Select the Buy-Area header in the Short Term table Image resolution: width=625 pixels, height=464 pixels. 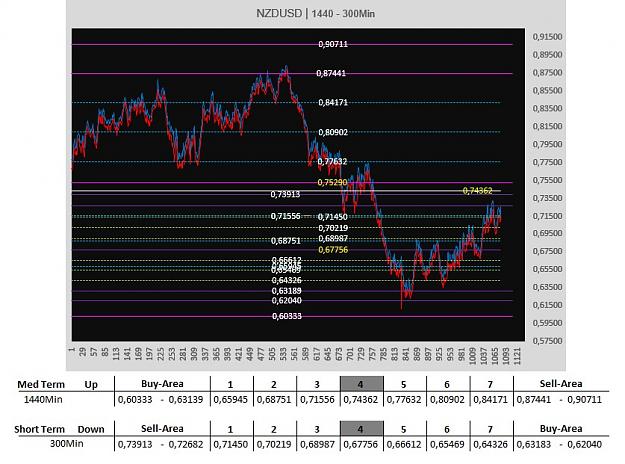pyautogui.click(x=561, y=429)
